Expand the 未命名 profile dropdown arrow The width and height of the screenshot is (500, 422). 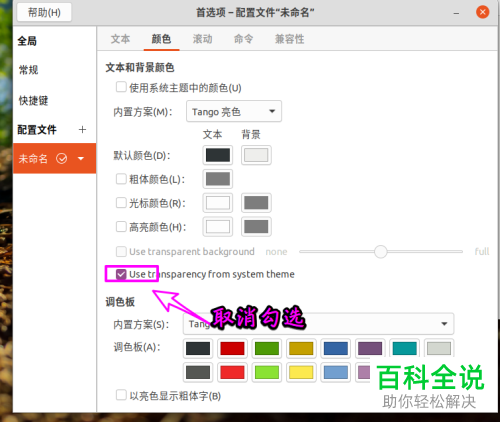pos(81,159)
